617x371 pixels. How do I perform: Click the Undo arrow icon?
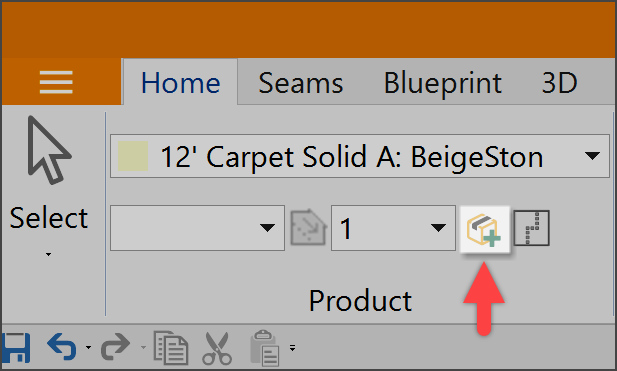62,347
